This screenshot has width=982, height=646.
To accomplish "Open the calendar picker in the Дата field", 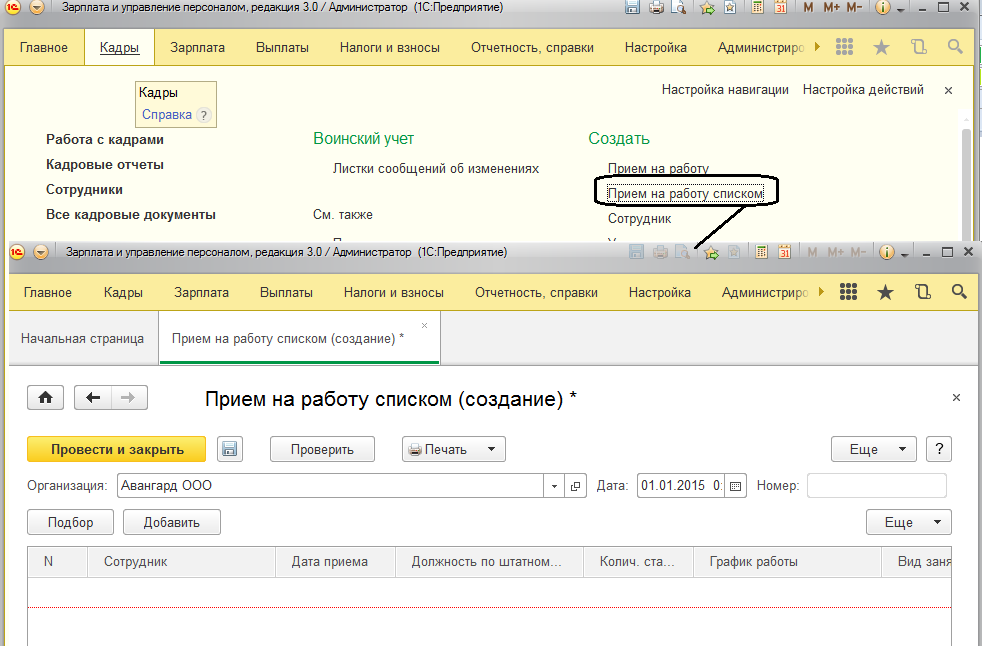I will (x=737, y=487).
